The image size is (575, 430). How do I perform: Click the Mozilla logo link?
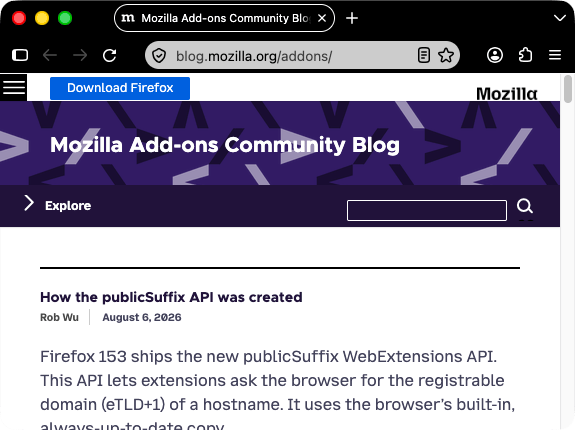pos(506,94)
